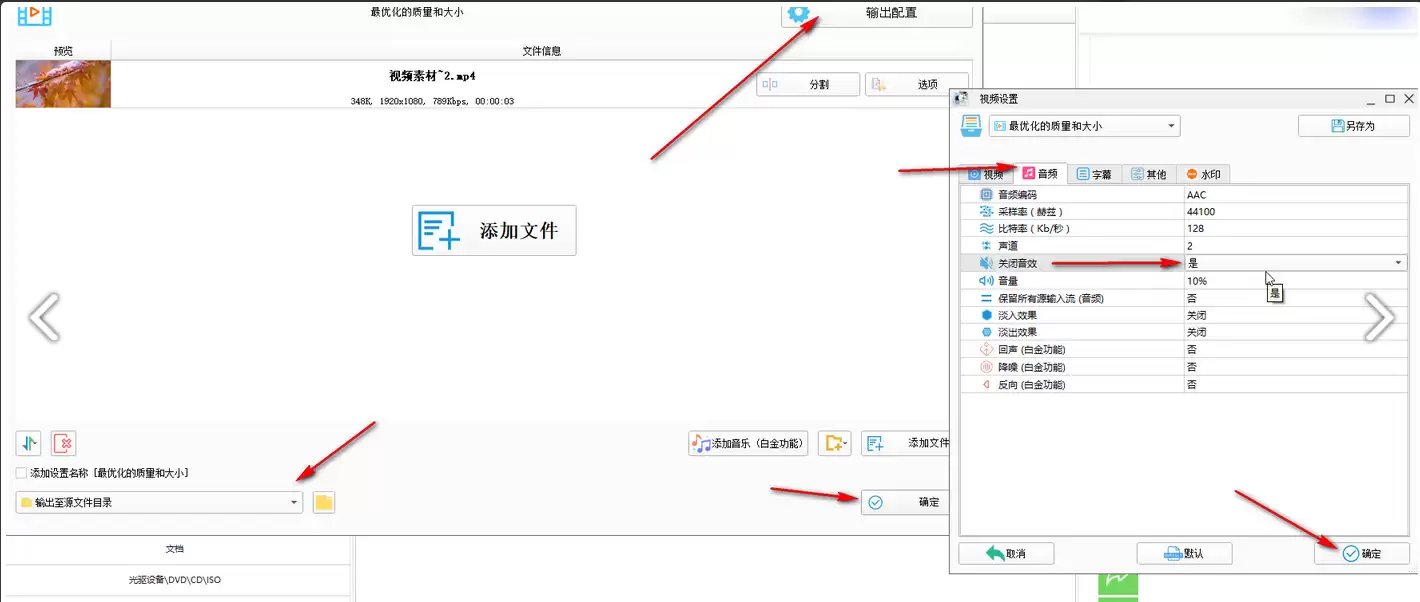Click the large 添加文件 button in center
The image size is (1420, 602).
pos(494,231)
